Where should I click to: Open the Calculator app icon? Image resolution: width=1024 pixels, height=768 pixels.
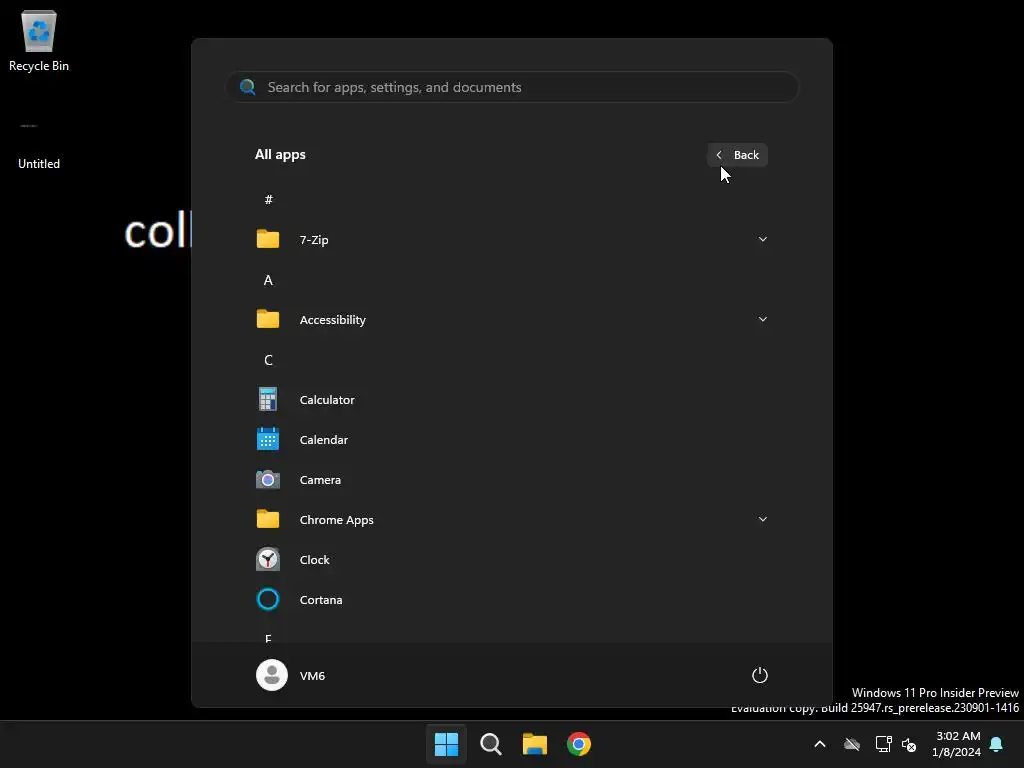[268, 400]
